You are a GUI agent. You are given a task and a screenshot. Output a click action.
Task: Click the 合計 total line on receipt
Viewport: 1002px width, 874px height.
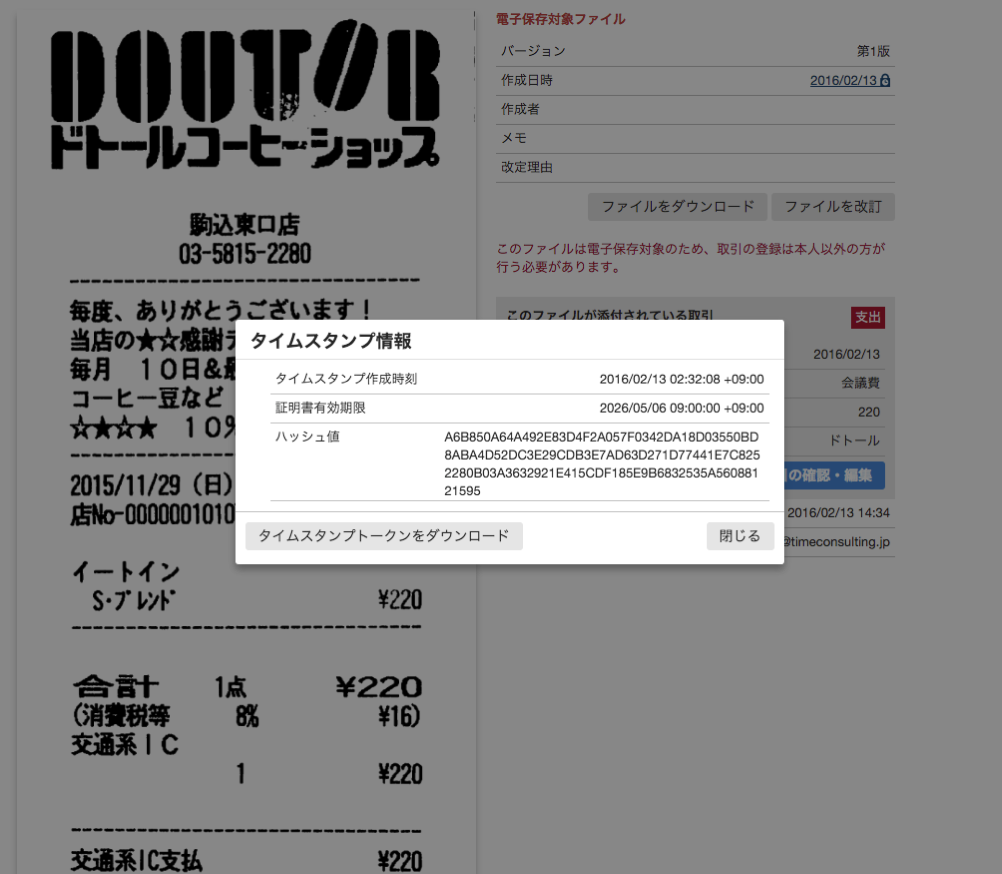247,687
